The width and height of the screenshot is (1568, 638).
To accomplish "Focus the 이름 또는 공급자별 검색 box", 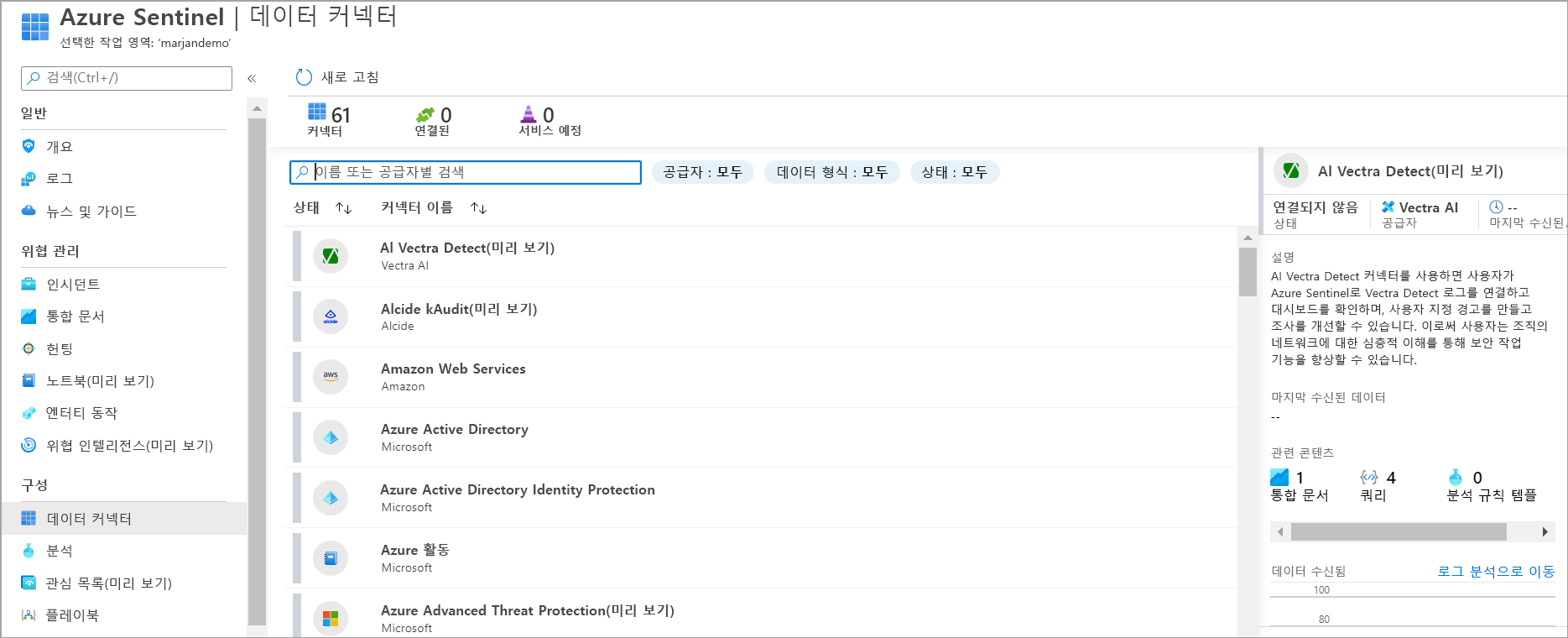I will pos(466,172).
